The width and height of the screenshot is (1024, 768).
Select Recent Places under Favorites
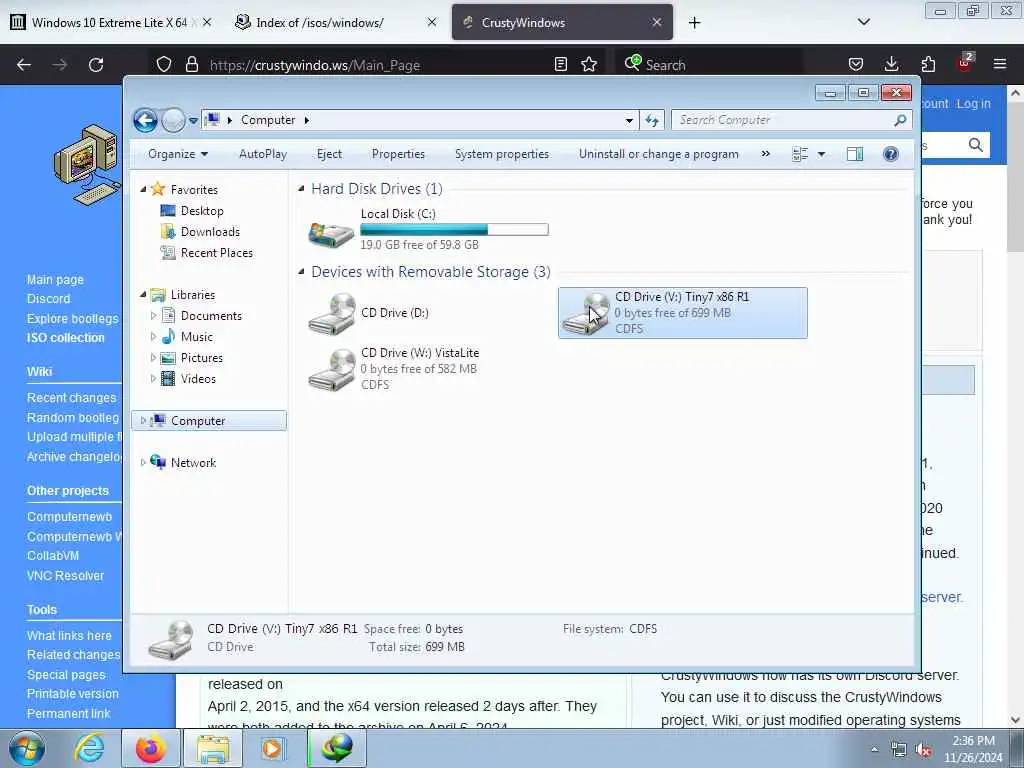216,253
